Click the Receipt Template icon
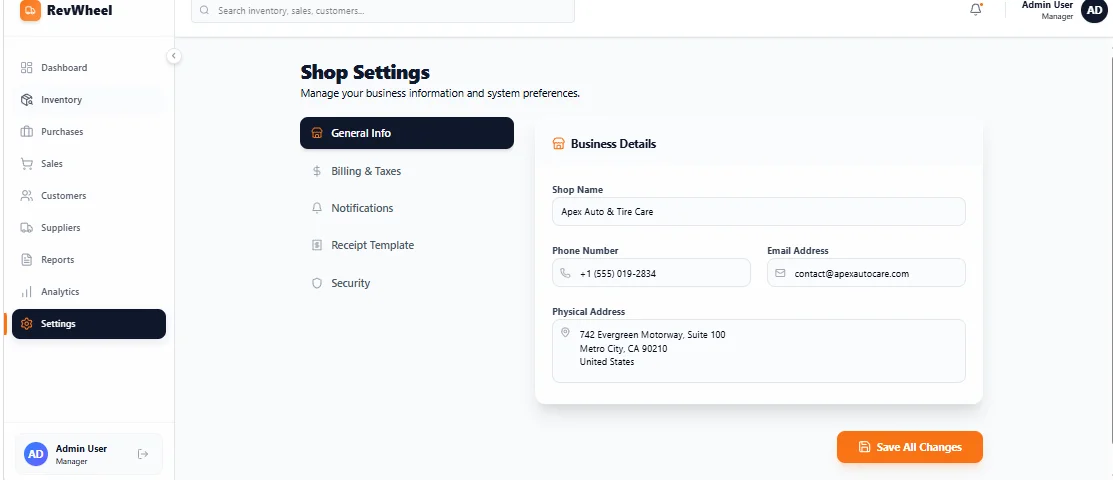Viewport: 1113px width, 480px height. coord(317,245)
